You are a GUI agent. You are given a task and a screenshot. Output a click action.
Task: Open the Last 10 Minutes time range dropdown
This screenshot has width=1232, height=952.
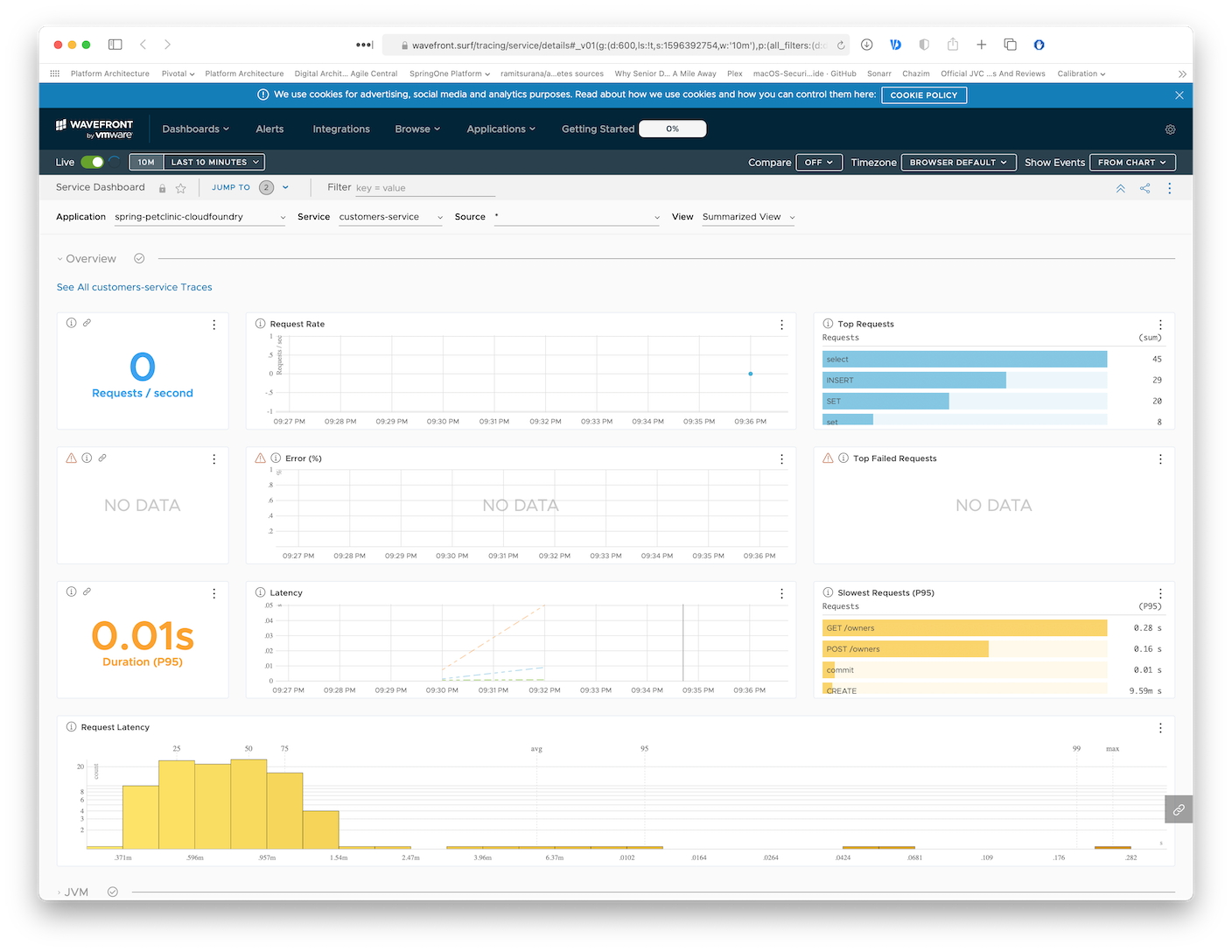click(x=214, y=162)
